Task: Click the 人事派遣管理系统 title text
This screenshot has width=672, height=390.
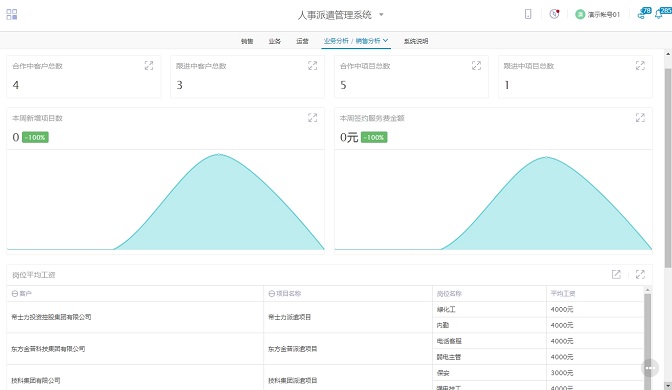Action: (335, 15)
